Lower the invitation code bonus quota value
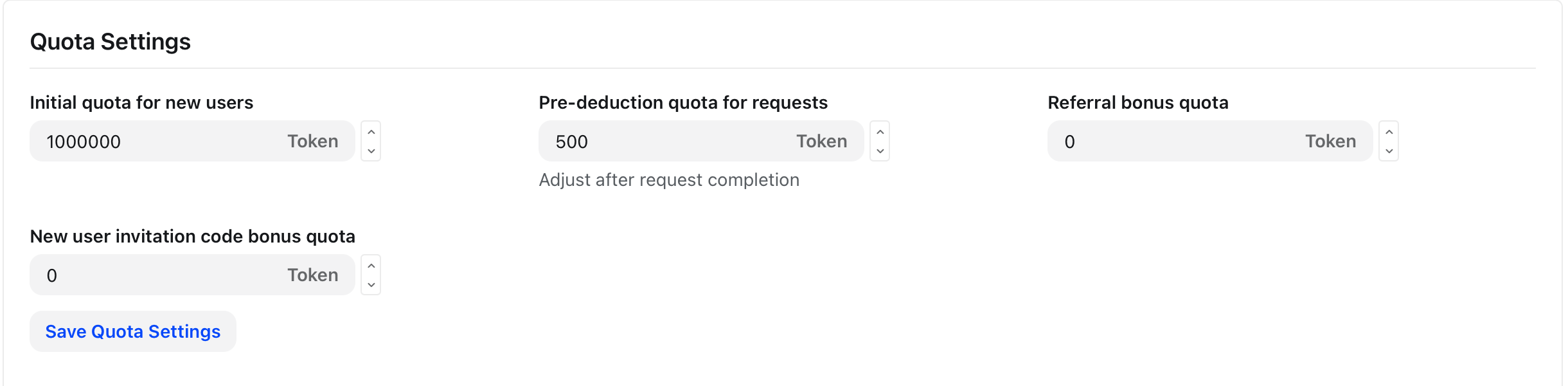 tap(371, 285)
